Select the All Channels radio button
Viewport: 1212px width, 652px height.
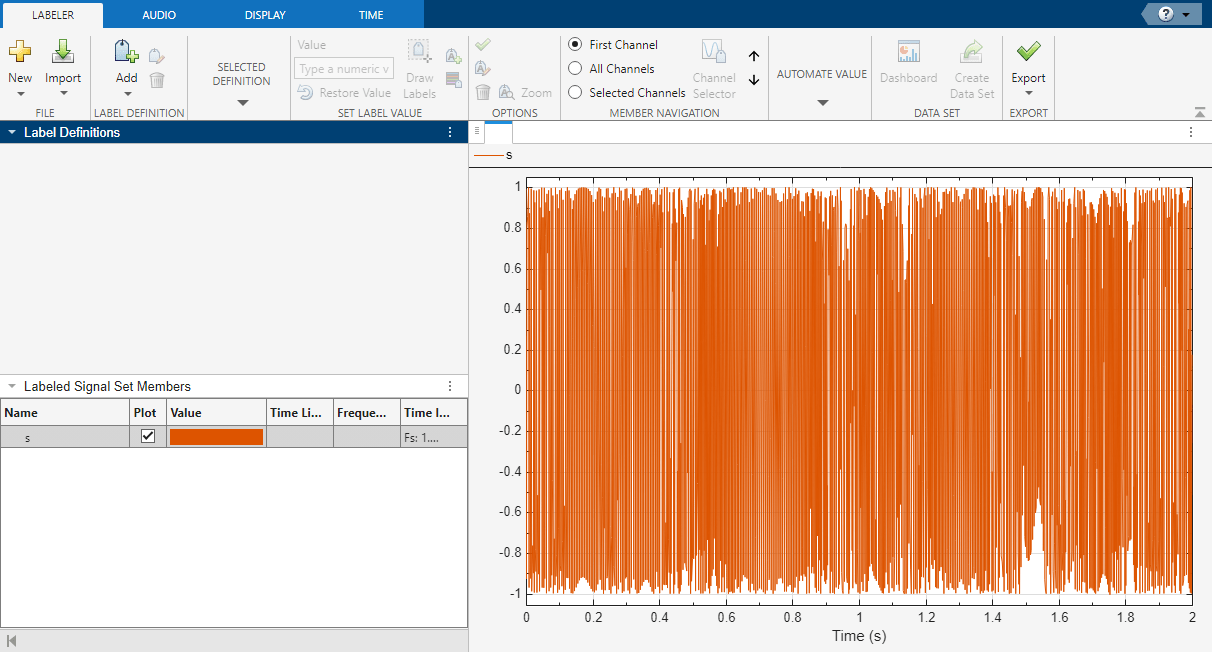[575, 68]
